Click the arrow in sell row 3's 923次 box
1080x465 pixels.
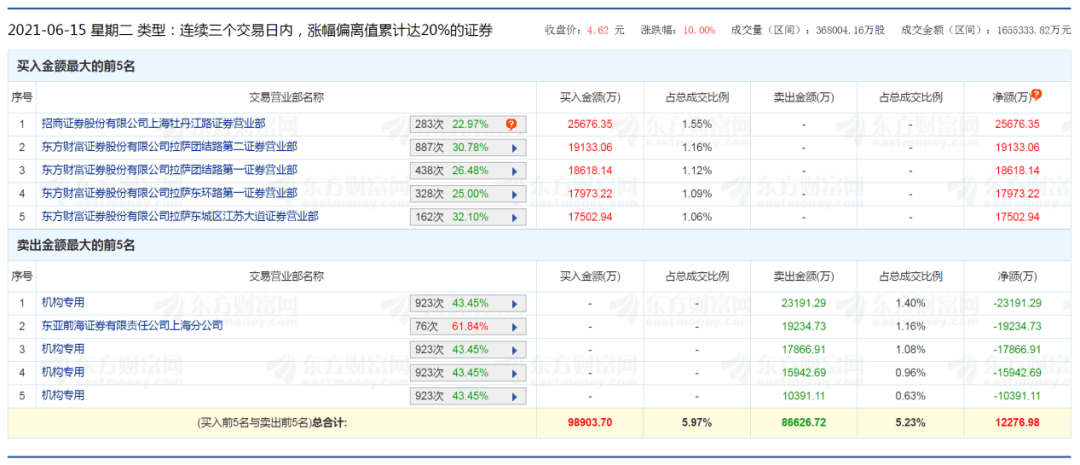(x=514, y=349)
